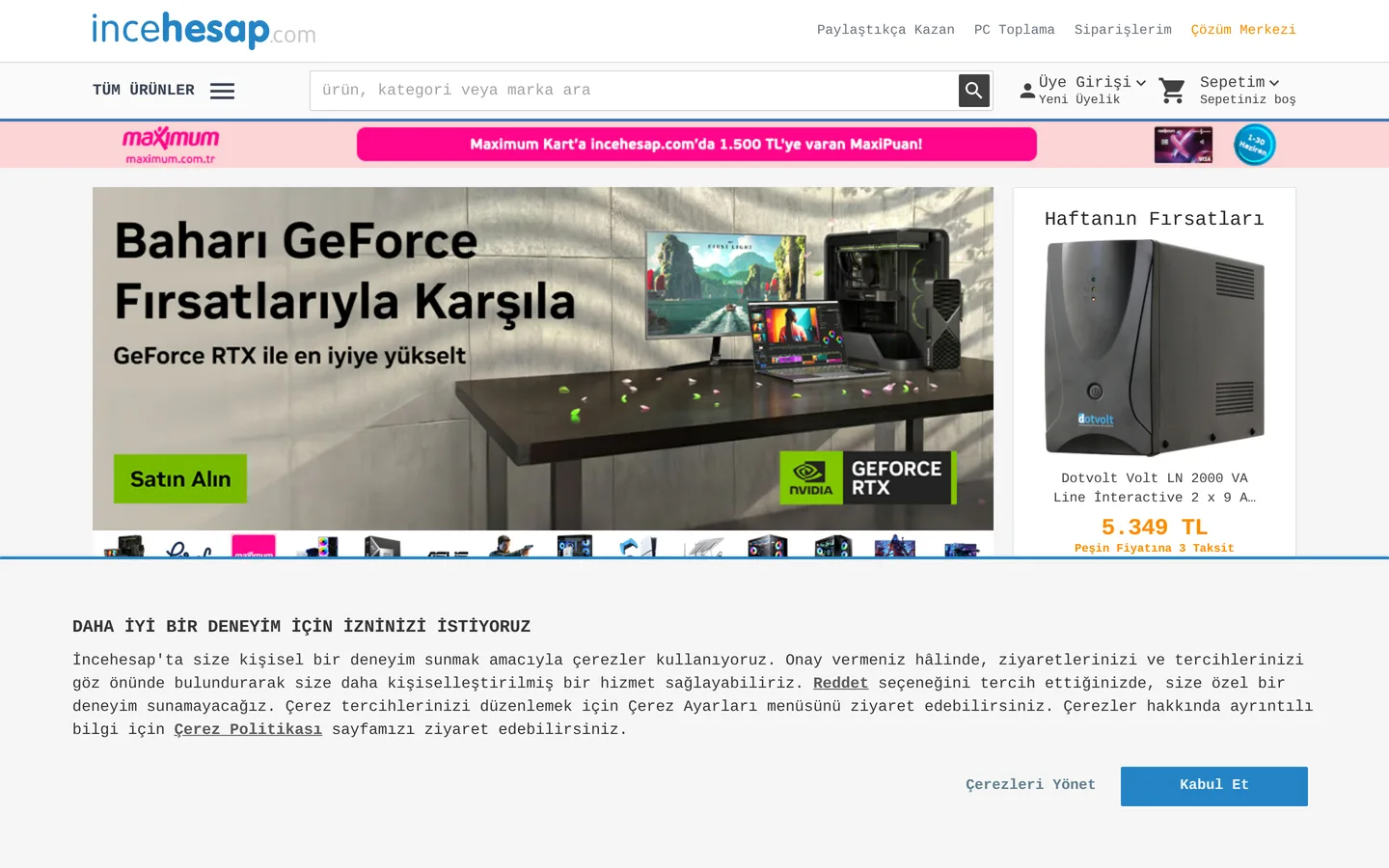Click the Reddet link in cookie text
The height and width of the screenshot is (868, 1389).
(840, 683)
